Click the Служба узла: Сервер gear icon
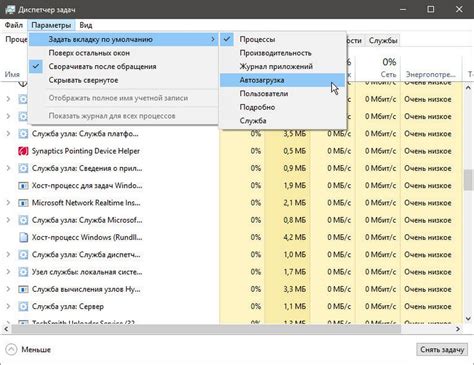Image resolution: width=474 pixels, height=365 pixels. [x=23, y=306]
